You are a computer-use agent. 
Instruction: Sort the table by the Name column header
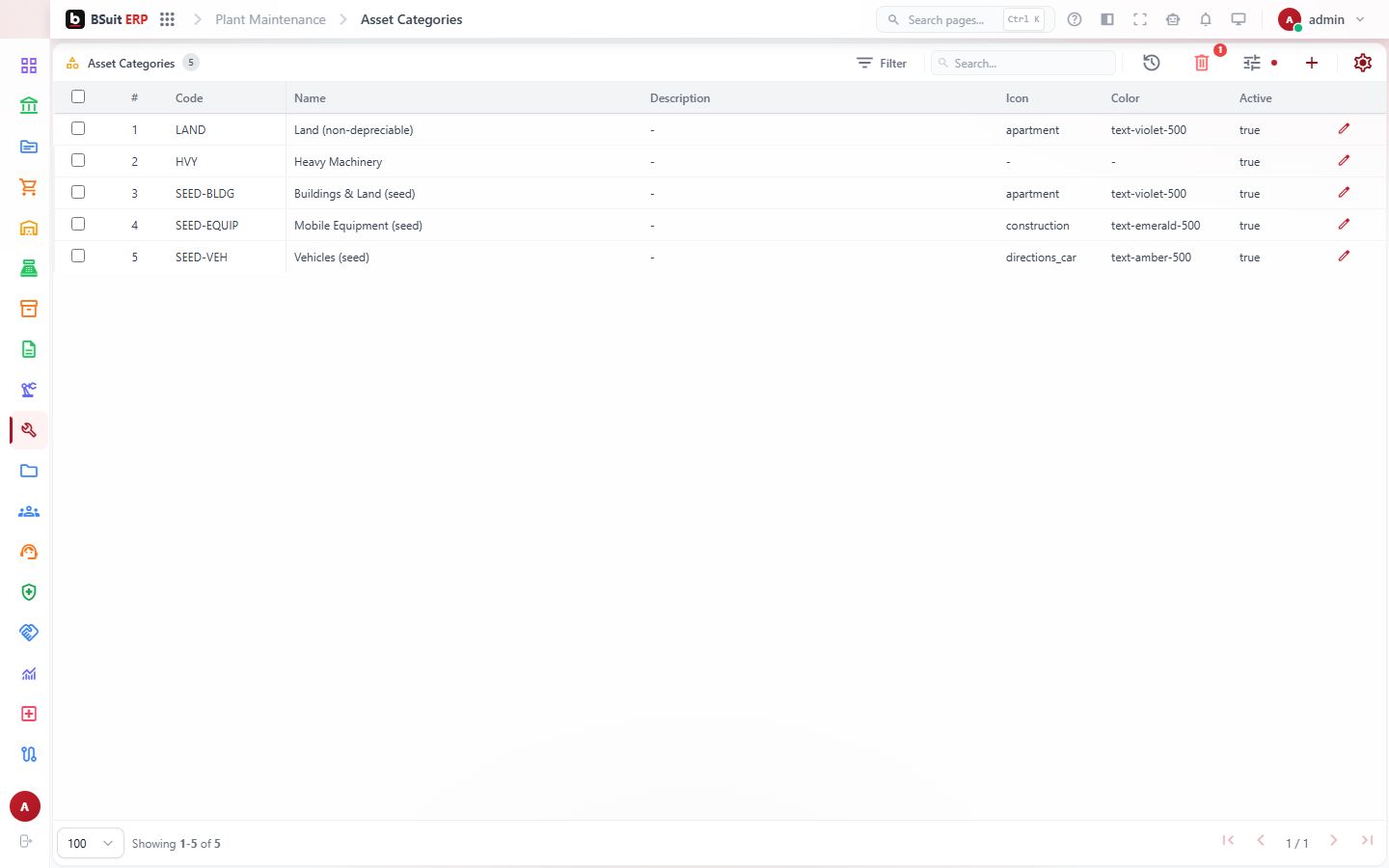pos(310,98)
